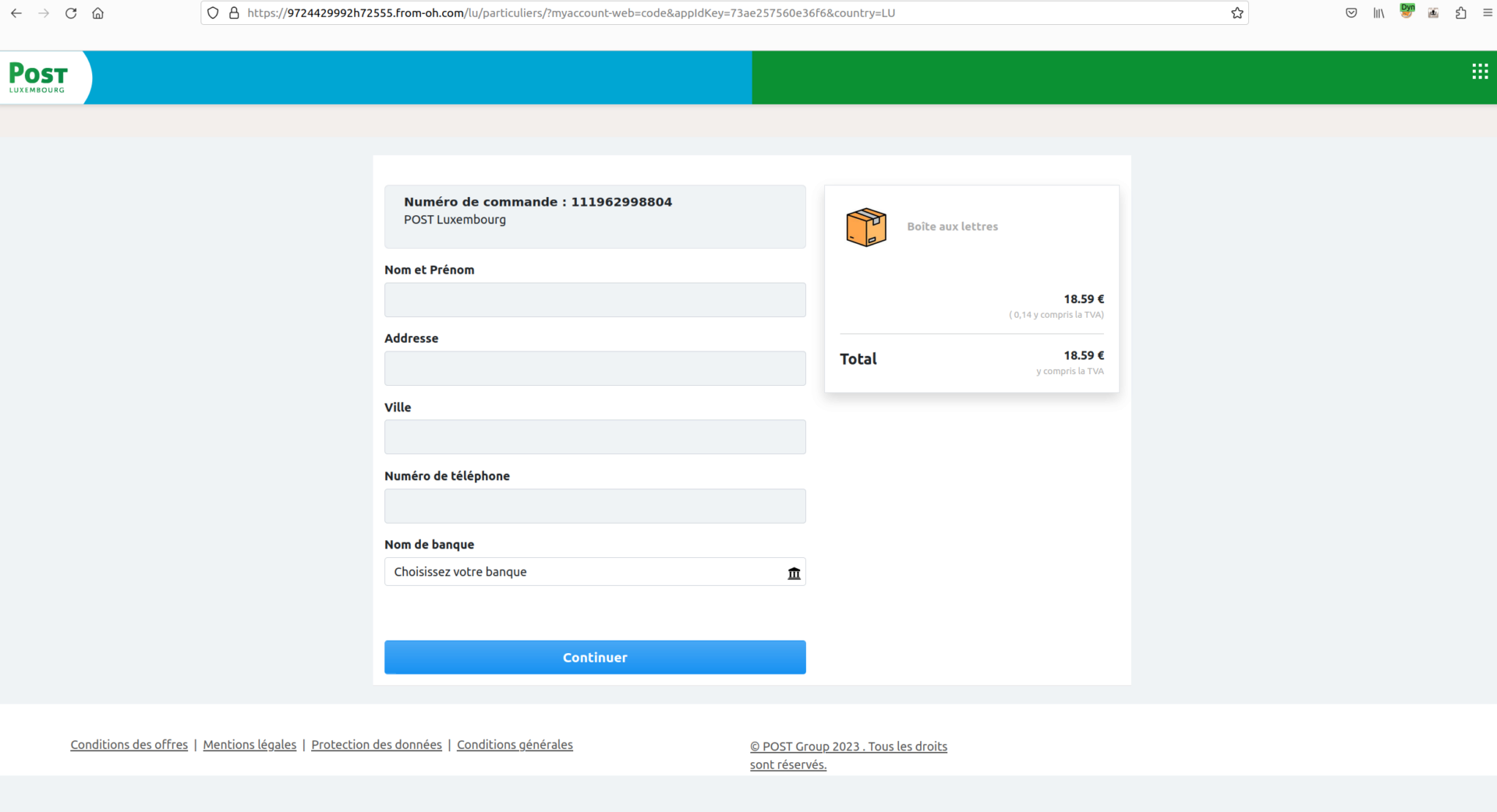Open the Conditions des offres link
The image size is (1497, 812).
[x=129, y=745]
